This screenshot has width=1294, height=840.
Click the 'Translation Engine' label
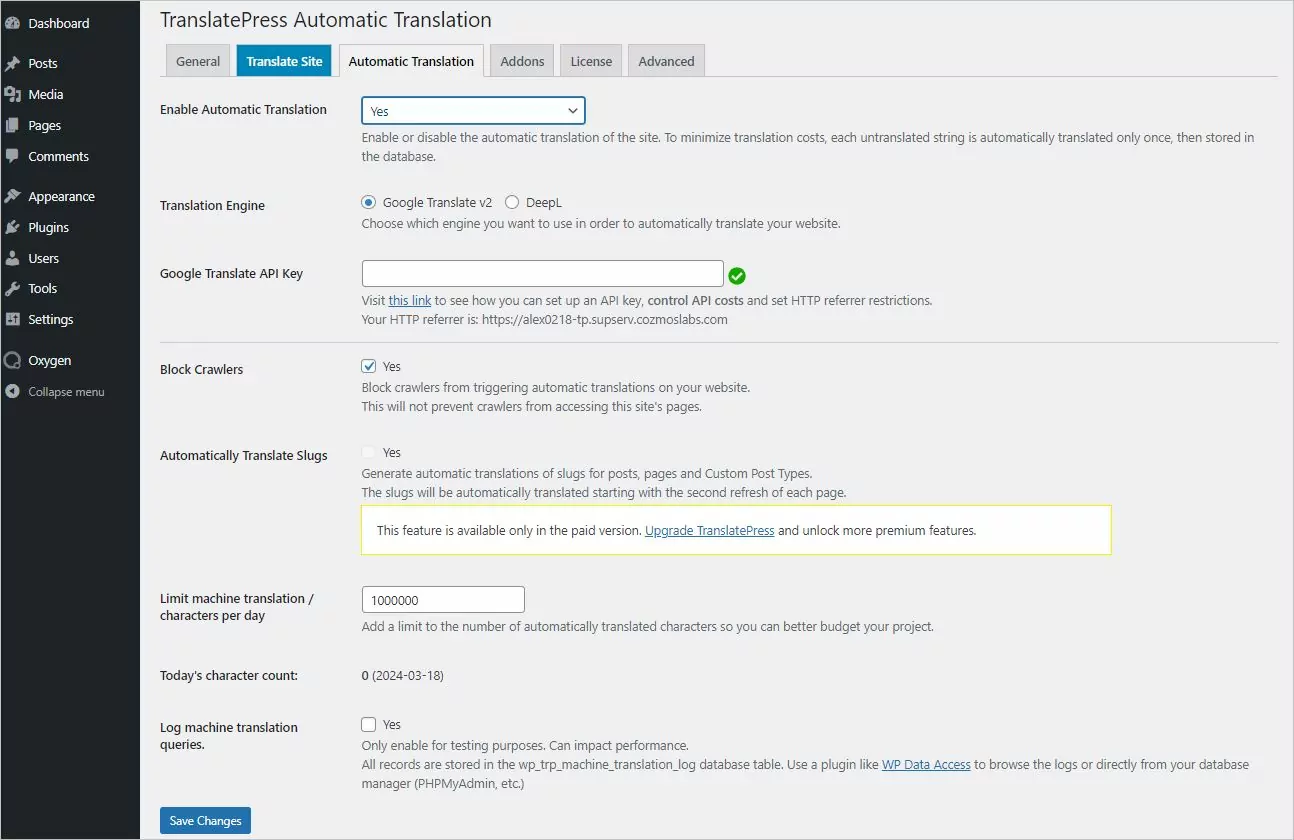coord(213,205)
